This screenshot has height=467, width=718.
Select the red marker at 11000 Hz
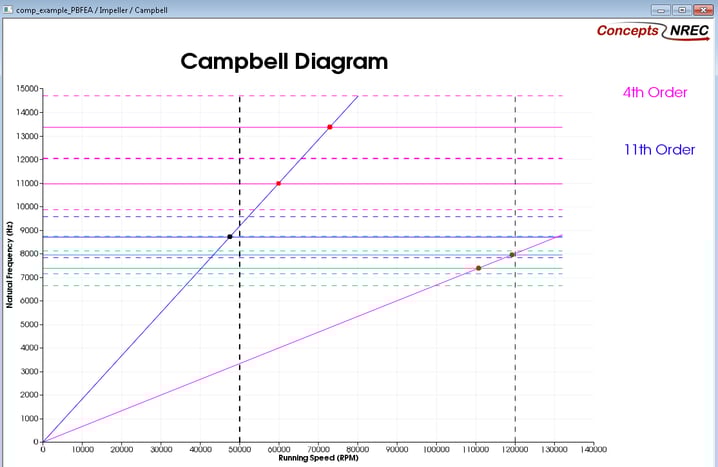coord(279,183)
